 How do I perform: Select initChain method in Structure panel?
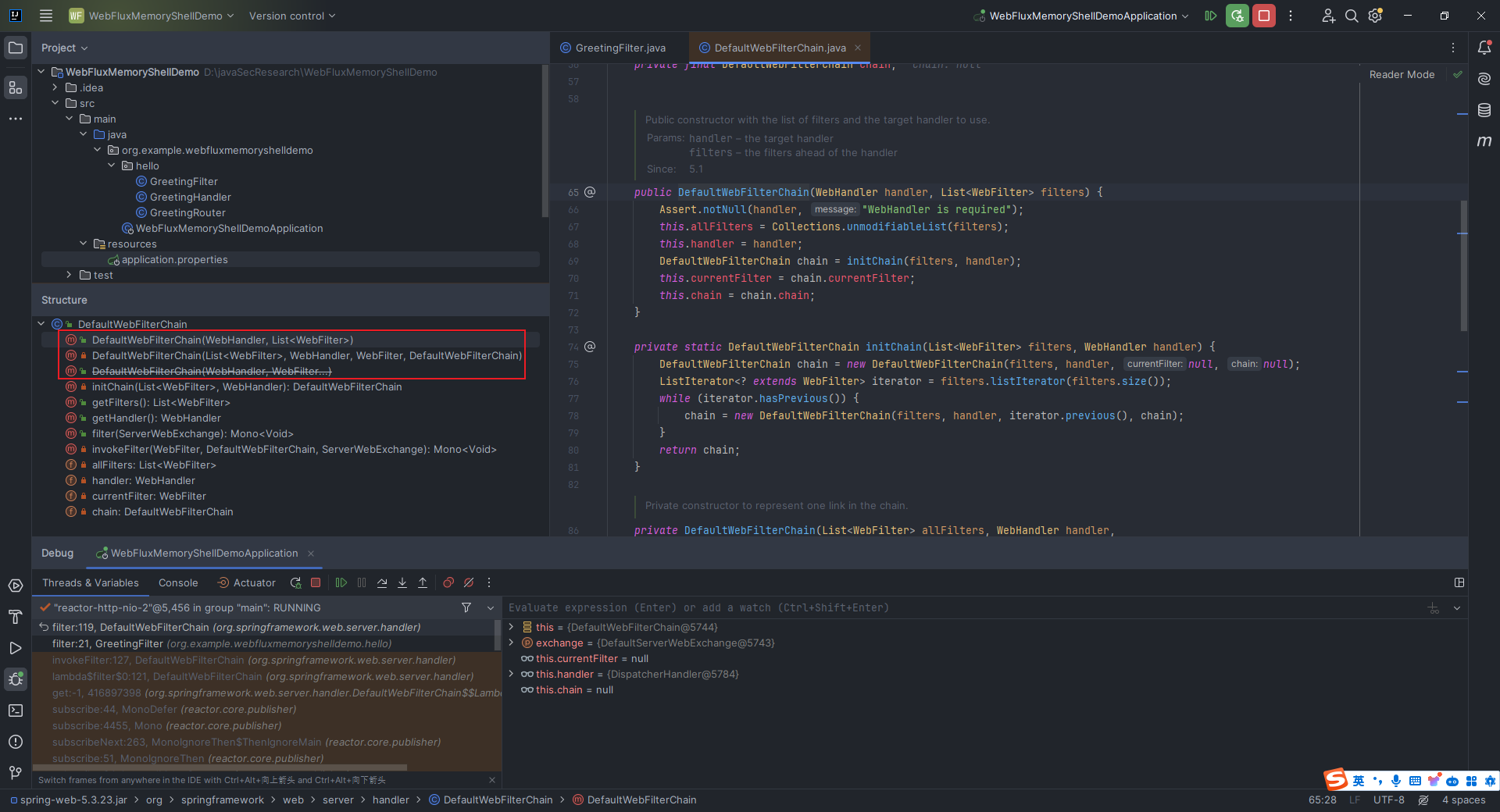pyautogui.click(x=247, y=386)
